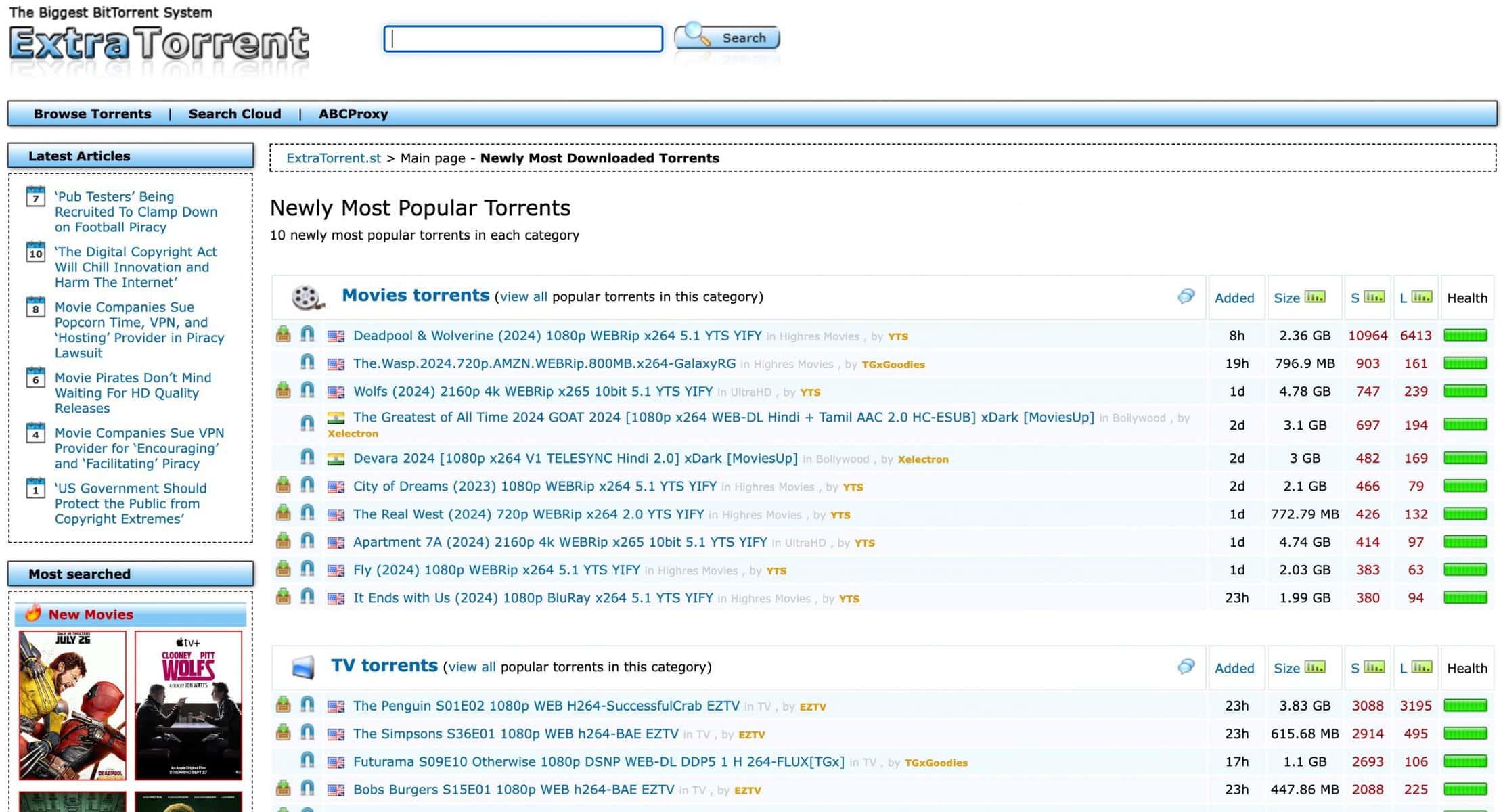Open the TV torrents heading link

(384, 666)
